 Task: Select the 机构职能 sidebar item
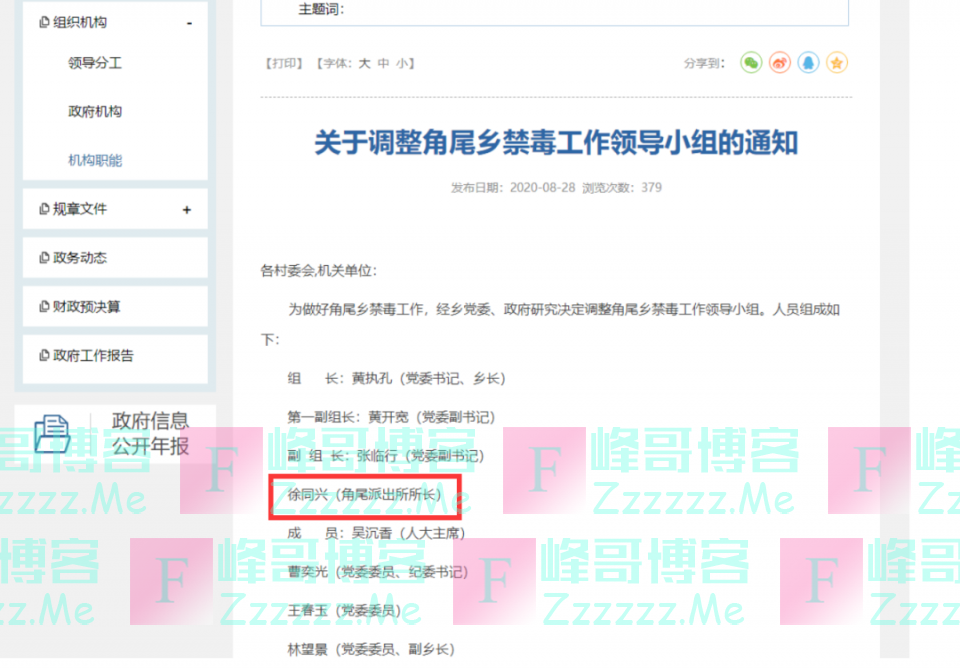tap(95, 160)
